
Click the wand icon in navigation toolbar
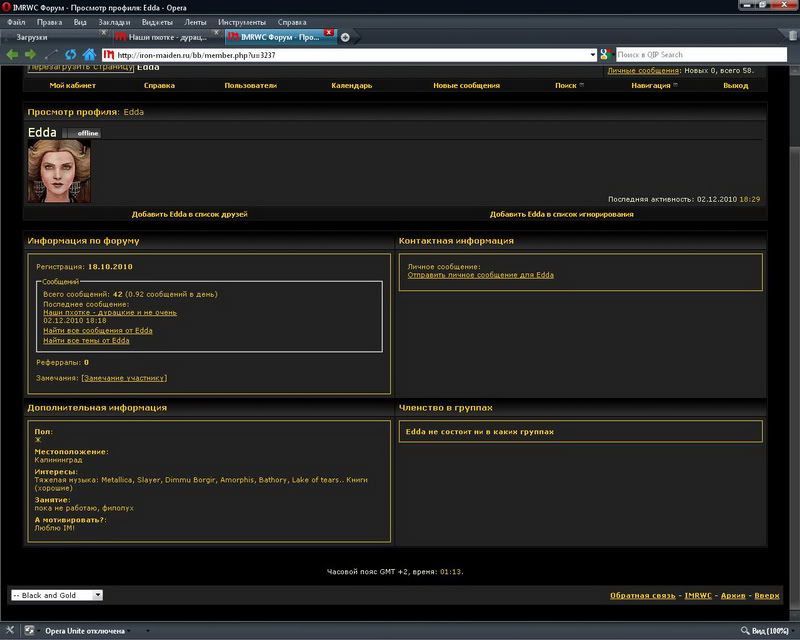[51, 54]
